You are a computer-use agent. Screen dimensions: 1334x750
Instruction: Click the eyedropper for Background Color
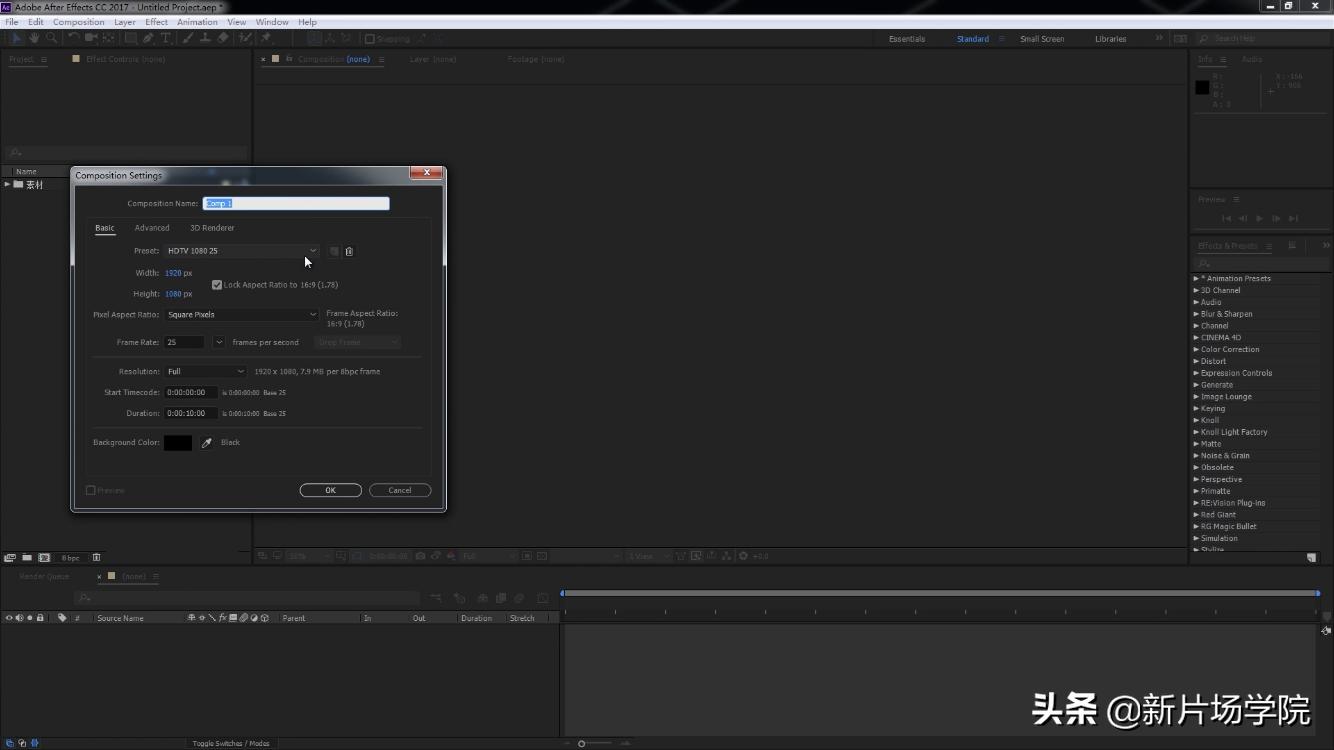207,442
